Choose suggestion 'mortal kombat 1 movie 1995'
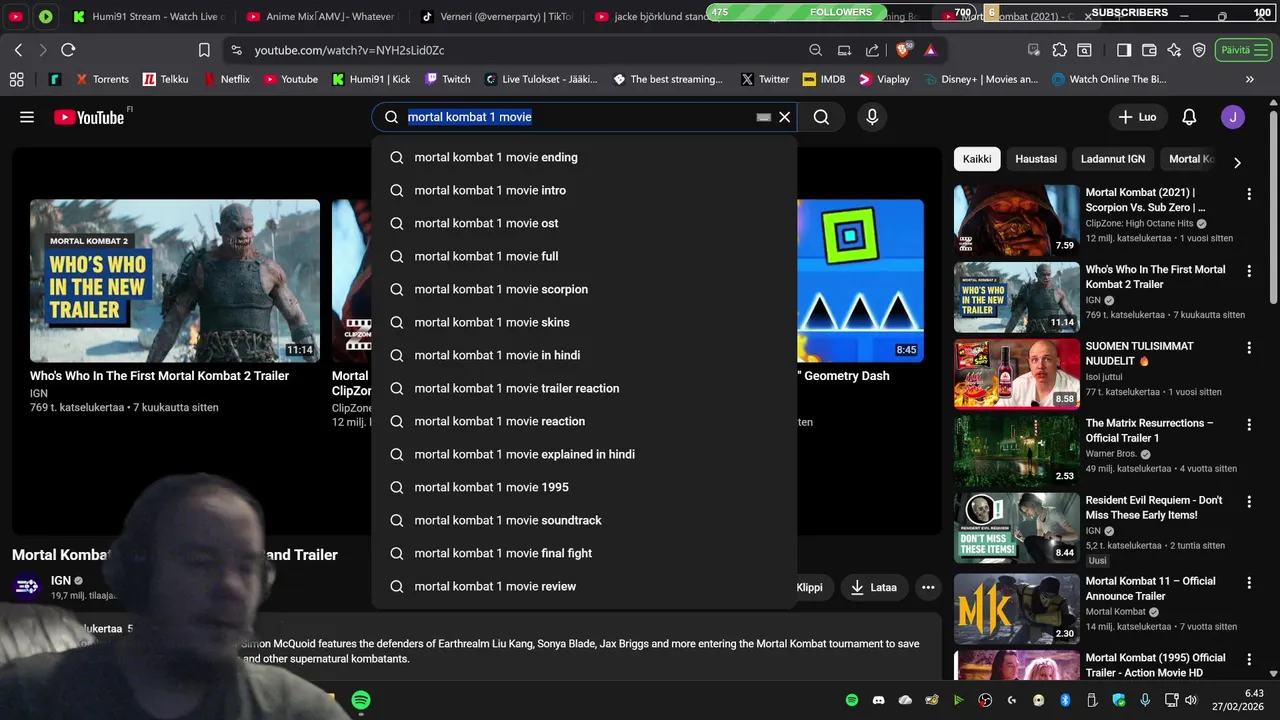 pyautogui.click(x=584, y=487)
